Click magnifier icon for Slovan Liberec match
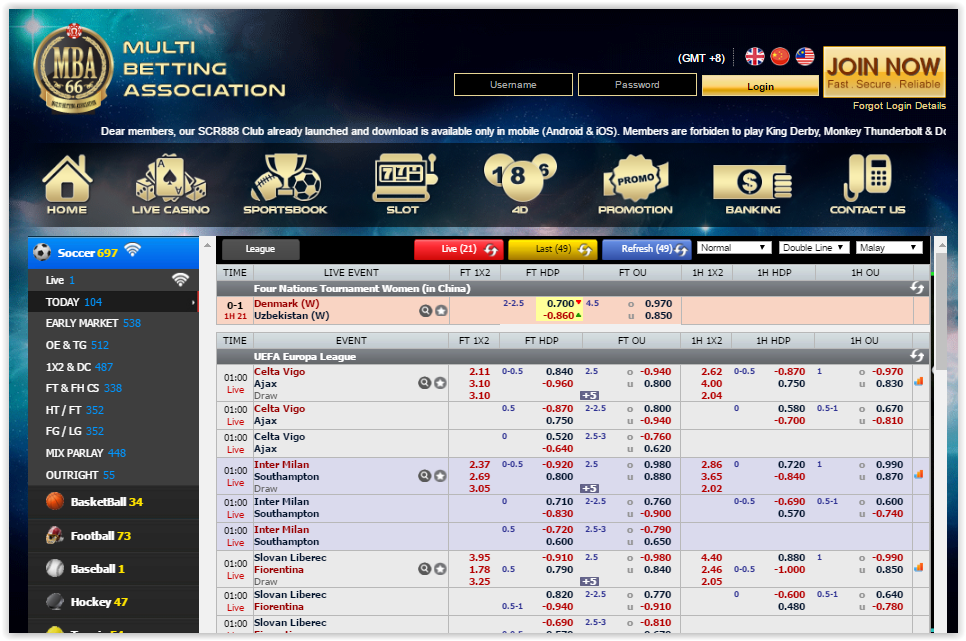Image resolution: width=966 pixels, height=641 pixels. pyautogui.click(x=424, y=568)
